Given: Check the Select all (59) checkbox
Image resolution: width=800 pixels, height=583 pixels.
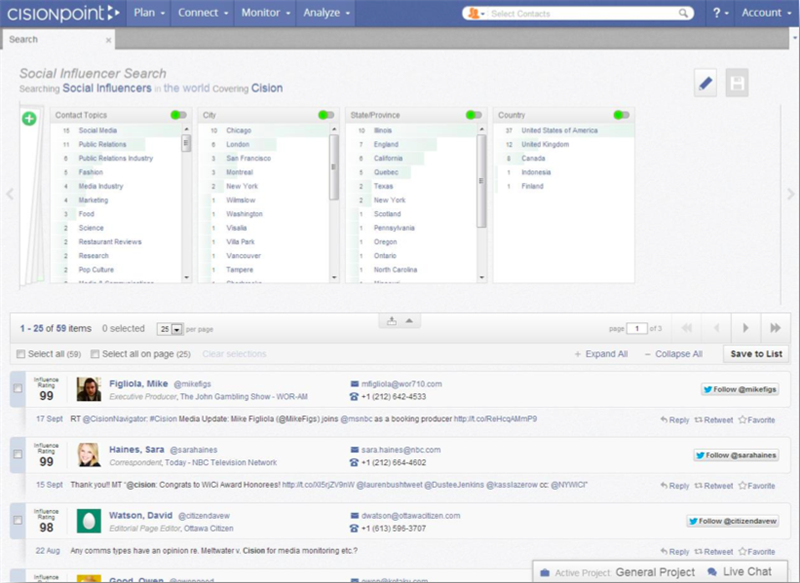Looking at the screenshot, I should [x=22, y=354].
